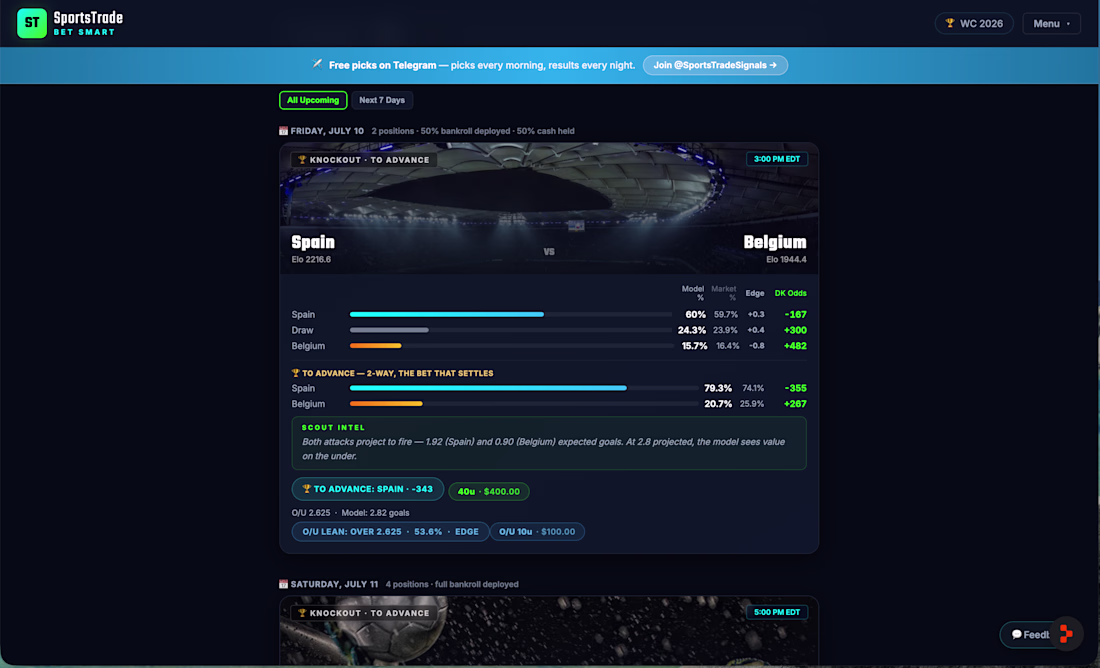The height and width of the screenshot is (668, 1100).
Task: Click the Scout Intel box
Action: pyautogui.click(x=549, y=443)
